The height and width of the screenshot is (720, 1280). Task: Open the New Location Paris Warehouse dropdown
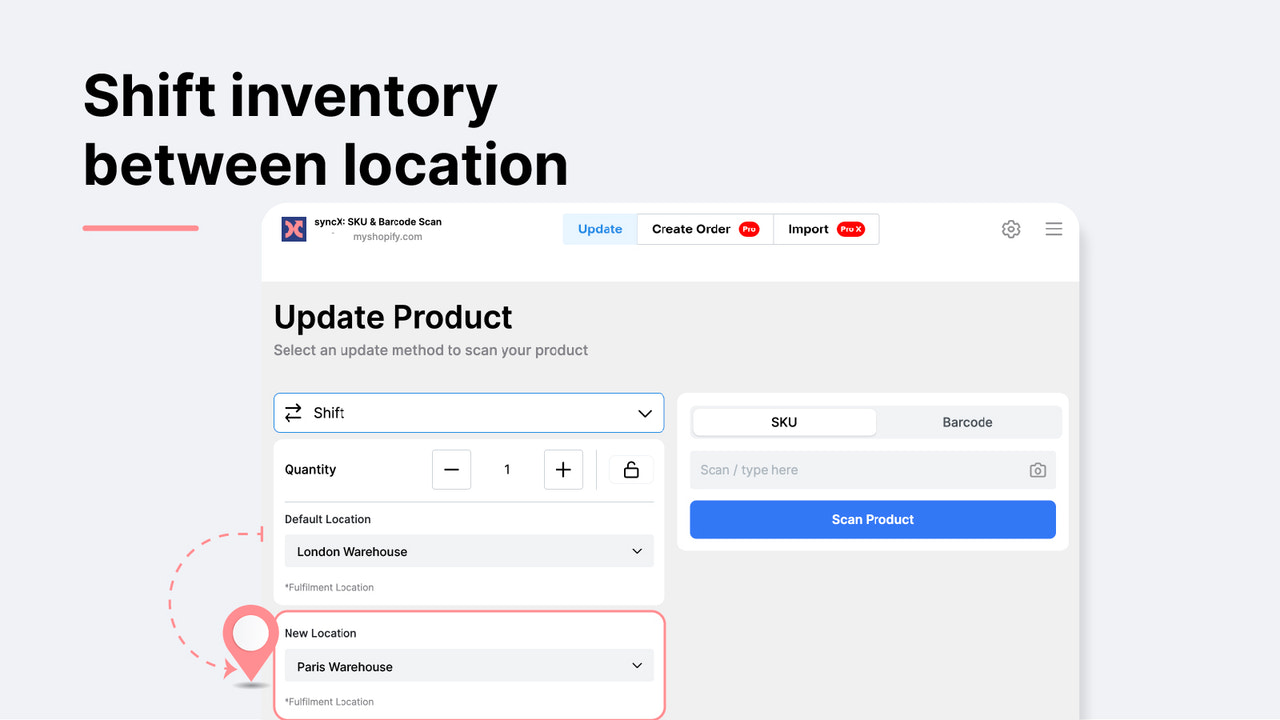(468, 665)
